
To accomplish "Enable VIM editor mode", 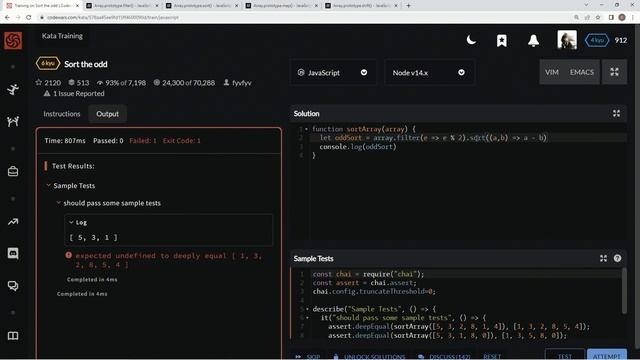I will pos(551,72).
